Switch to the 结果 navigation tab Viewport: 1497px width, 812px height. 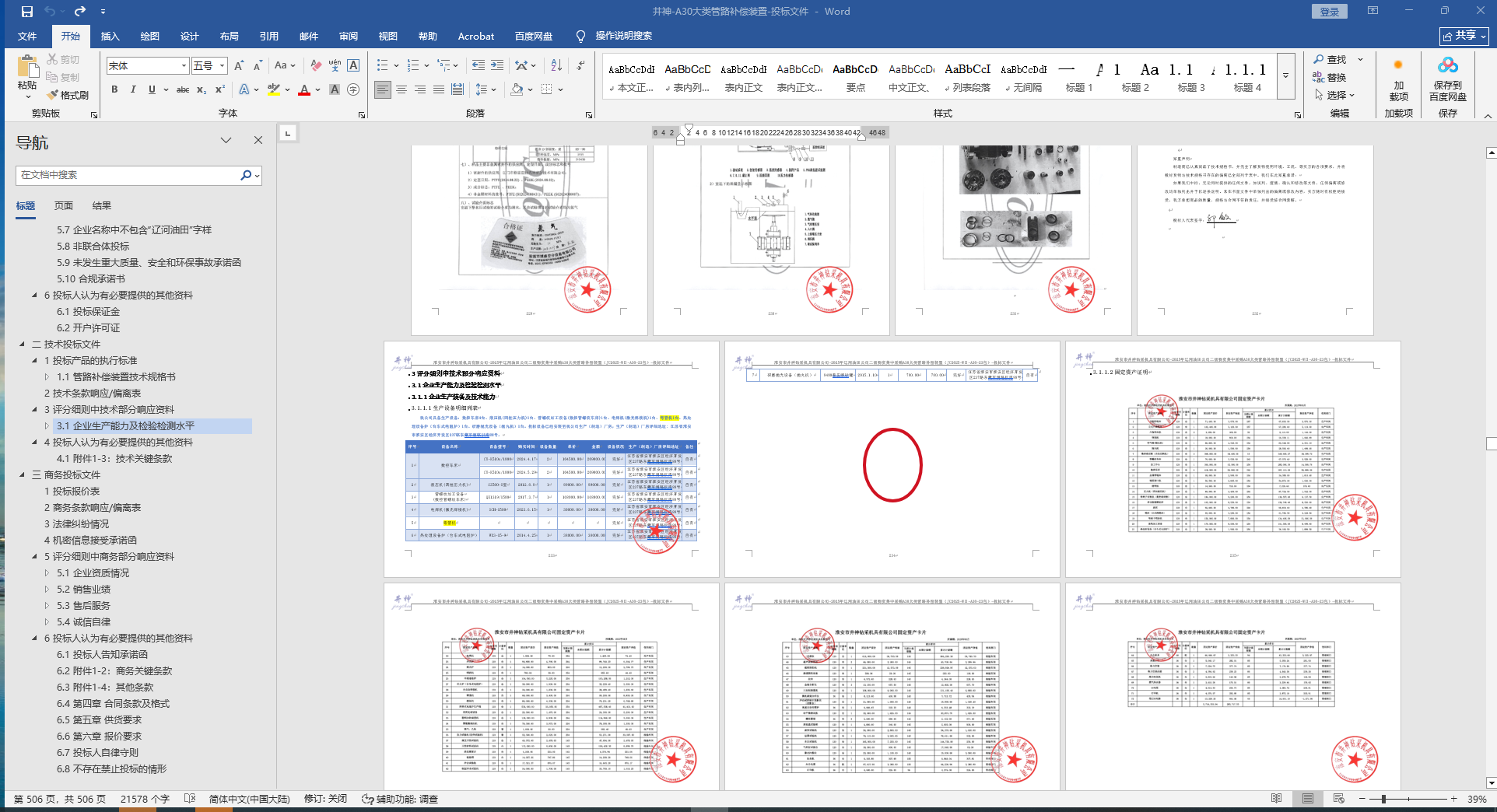click(102, 205)
